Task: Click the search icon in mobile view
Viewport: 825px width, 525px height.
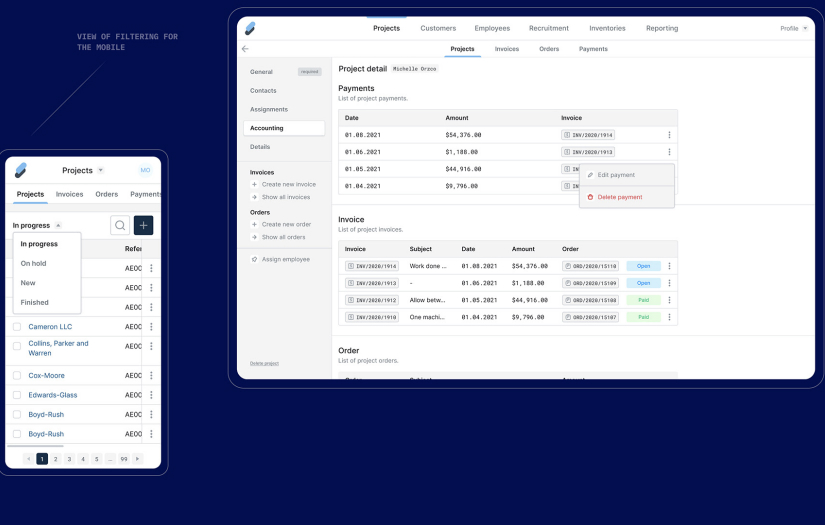Action: [120, 226]
